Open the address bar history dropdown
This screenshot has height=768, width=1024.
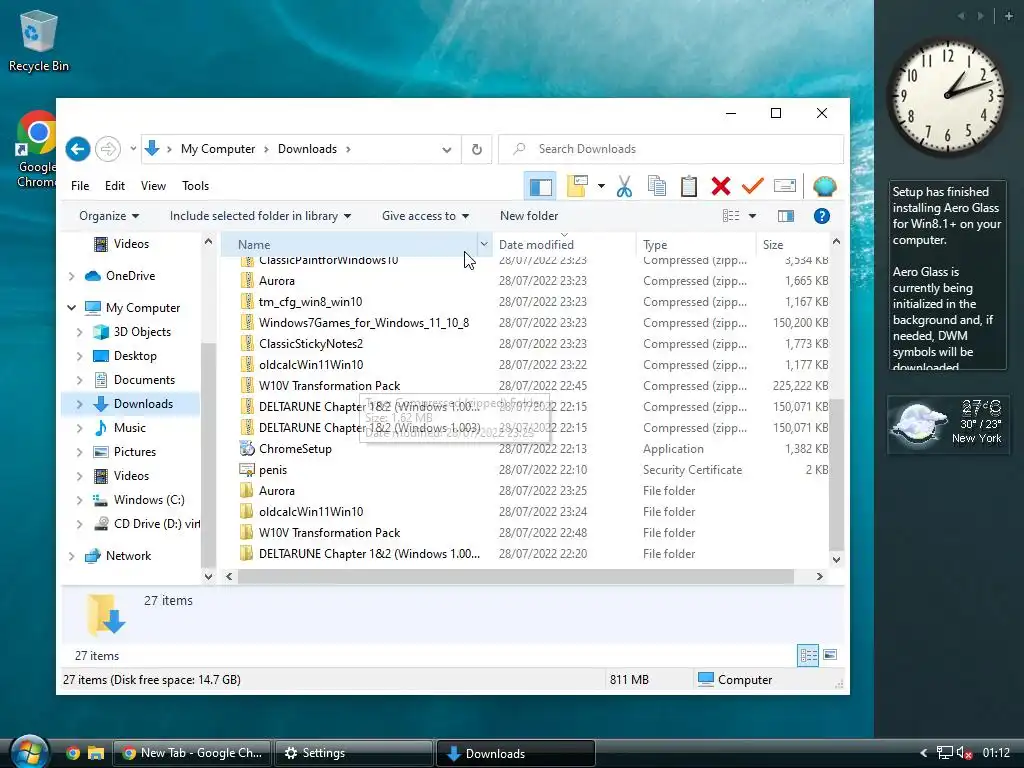pyautogui.click(x=447, y=150)
